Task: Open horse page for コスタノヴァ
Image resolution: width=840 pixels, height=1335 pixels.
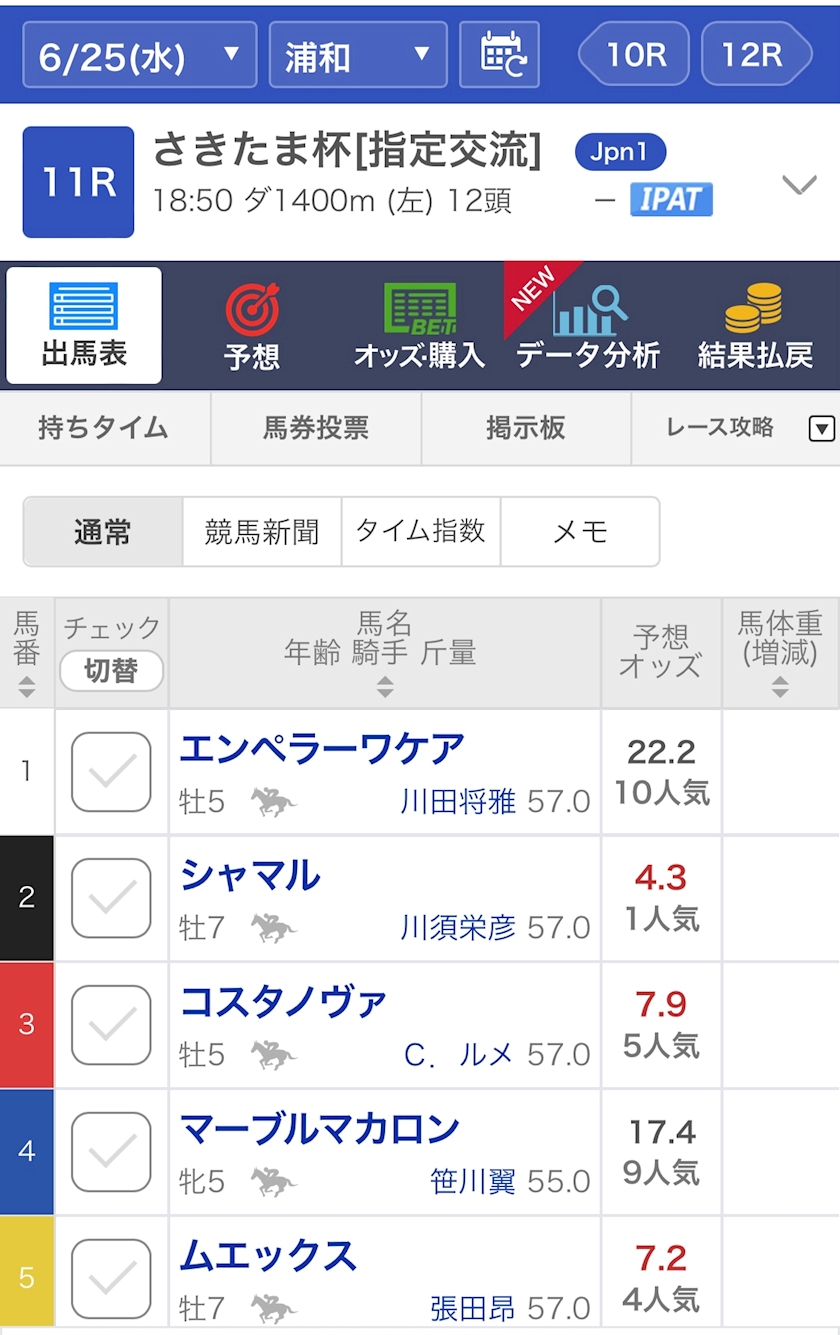Action: coord(283,1001)
